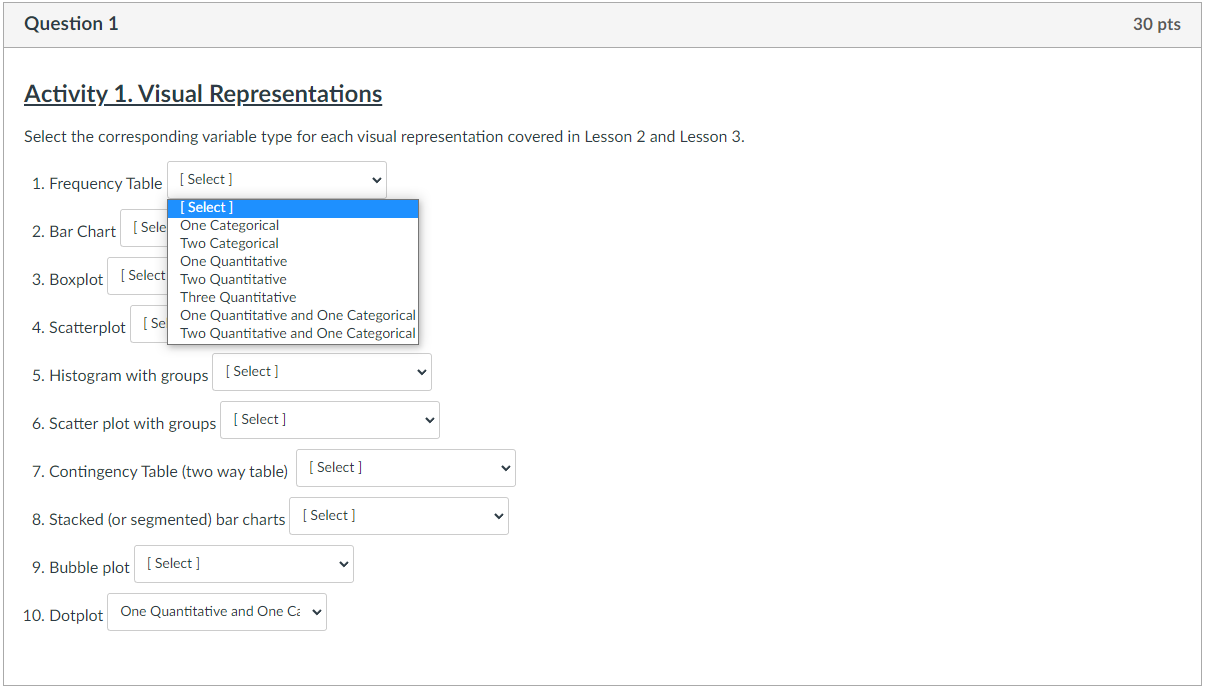Click the '10. Dotplot' label
This screenshot has height=686, width=1206.
pos(63,616)
